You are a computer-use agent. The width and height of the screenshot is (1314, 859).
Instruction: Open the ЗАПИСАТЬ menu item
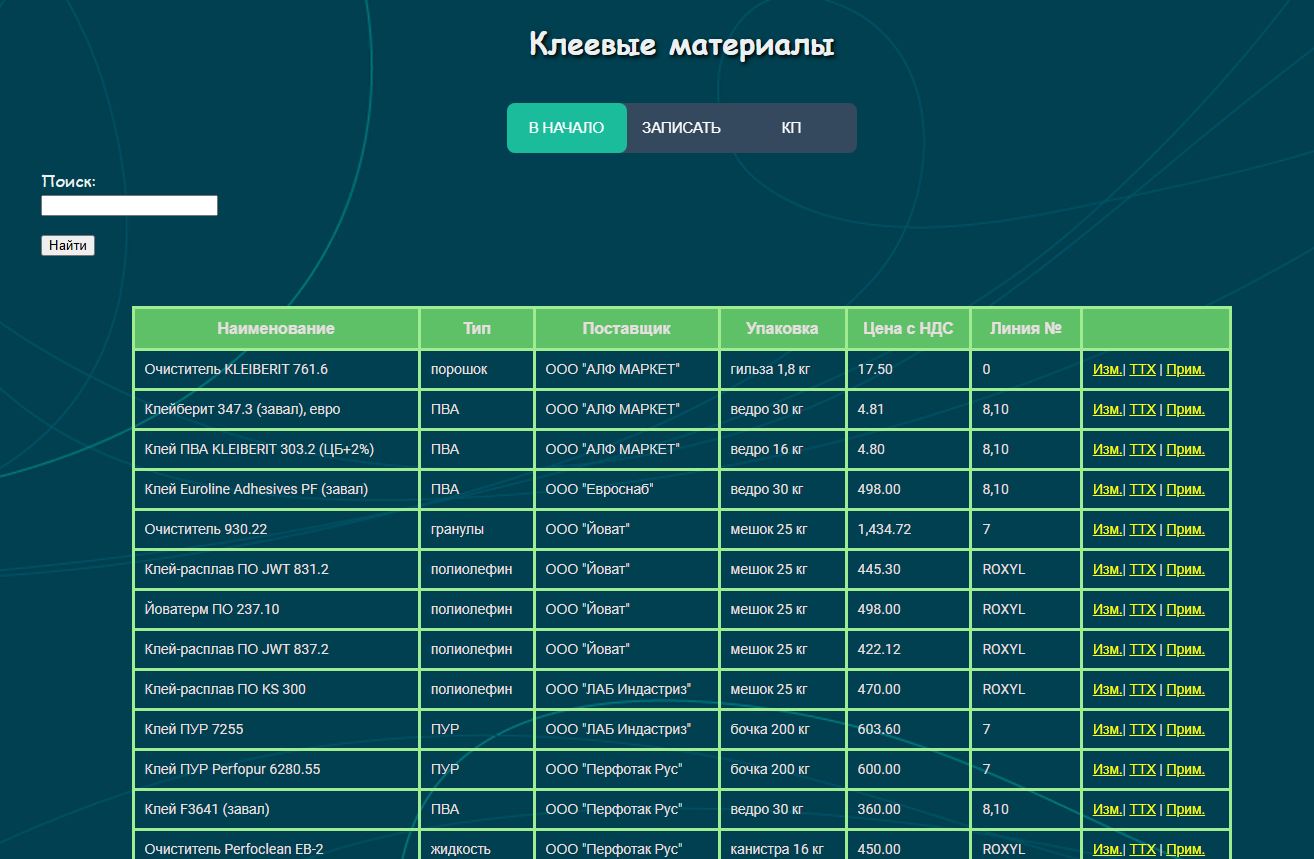(681, 128)
